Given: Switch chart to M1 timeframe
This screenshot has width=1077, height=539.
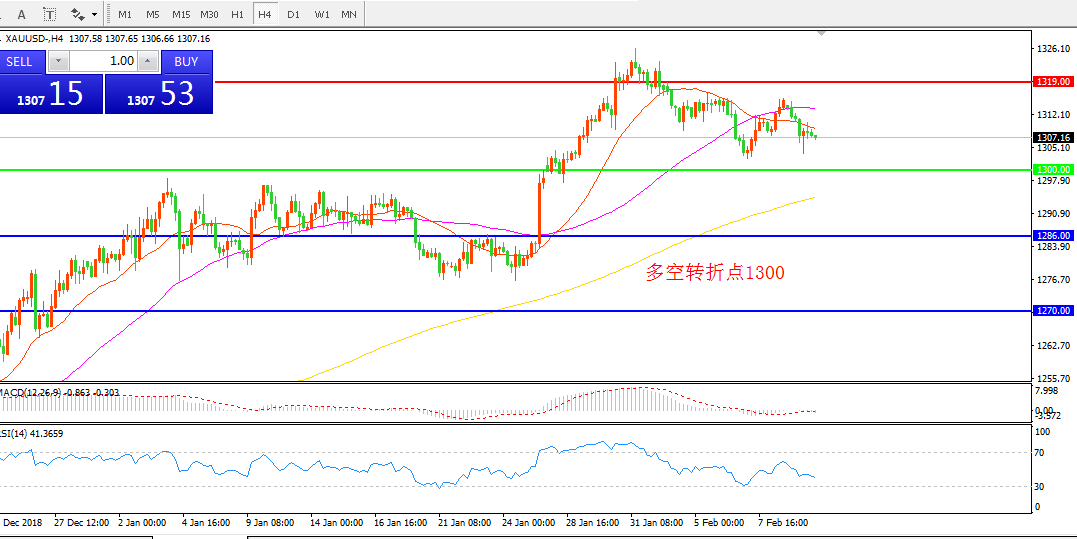Looking at the screenshot, I should coord(124,14).
